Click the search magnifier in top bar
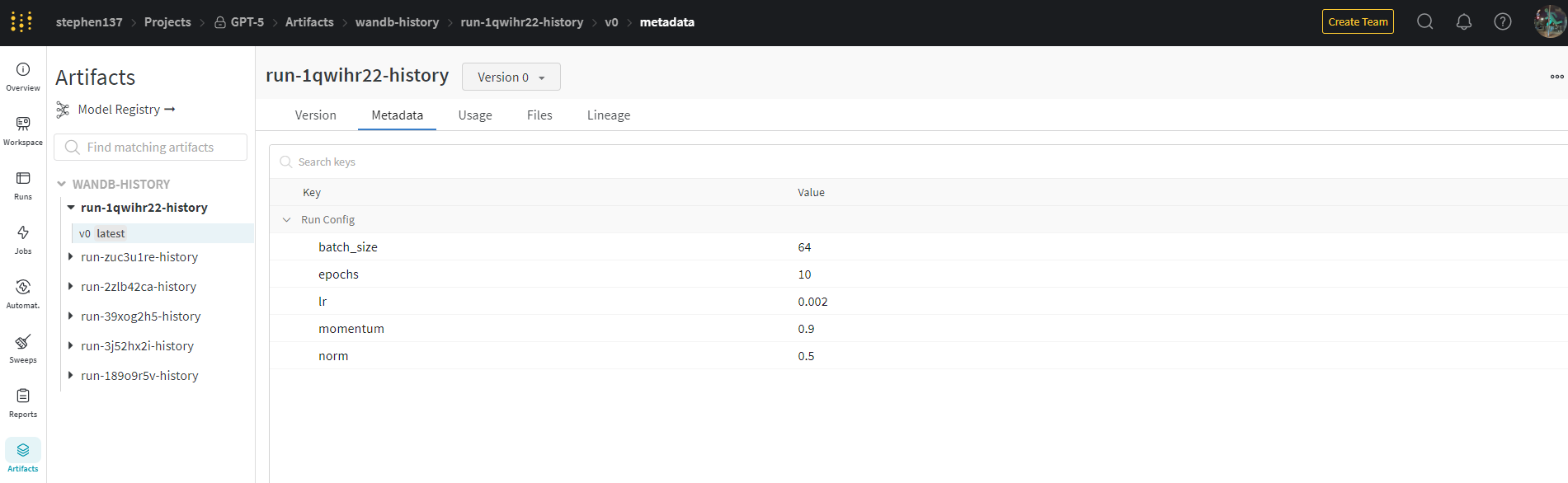This screenshot has width=1568, height=483. click(x=1425, y=22)
